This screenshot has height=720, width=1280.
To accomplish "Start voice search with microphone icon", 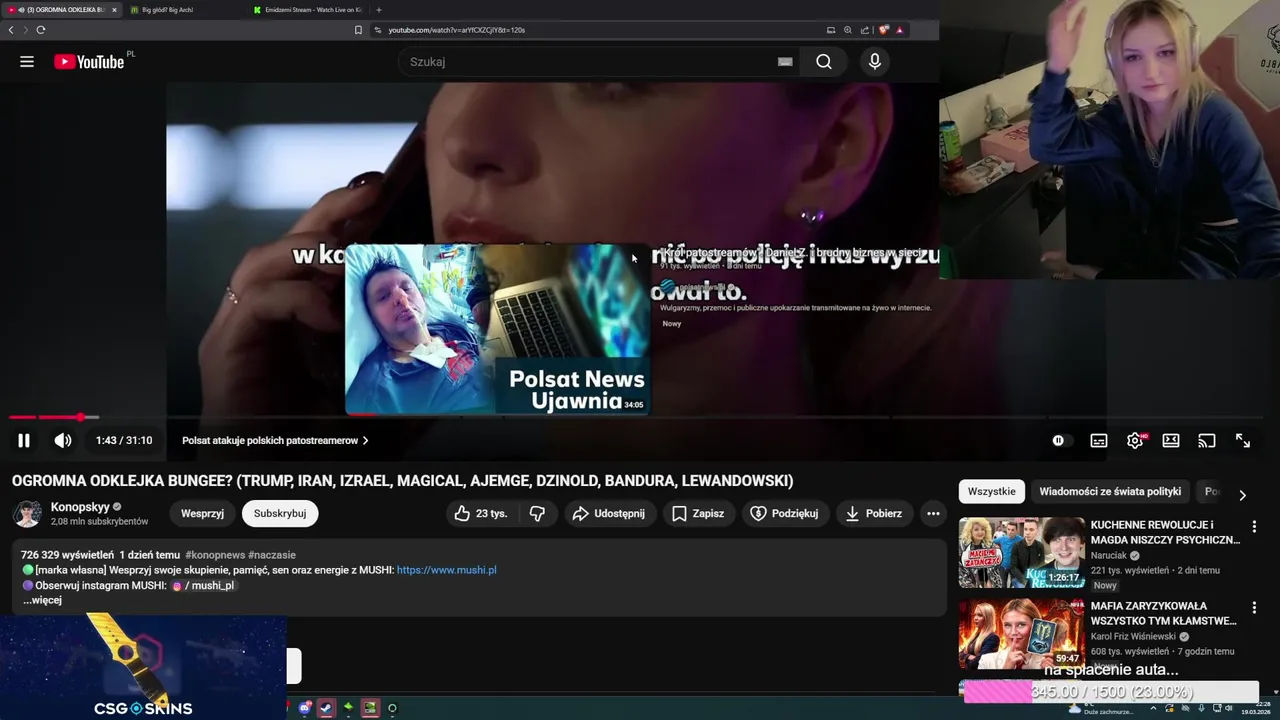I will 875,62.
